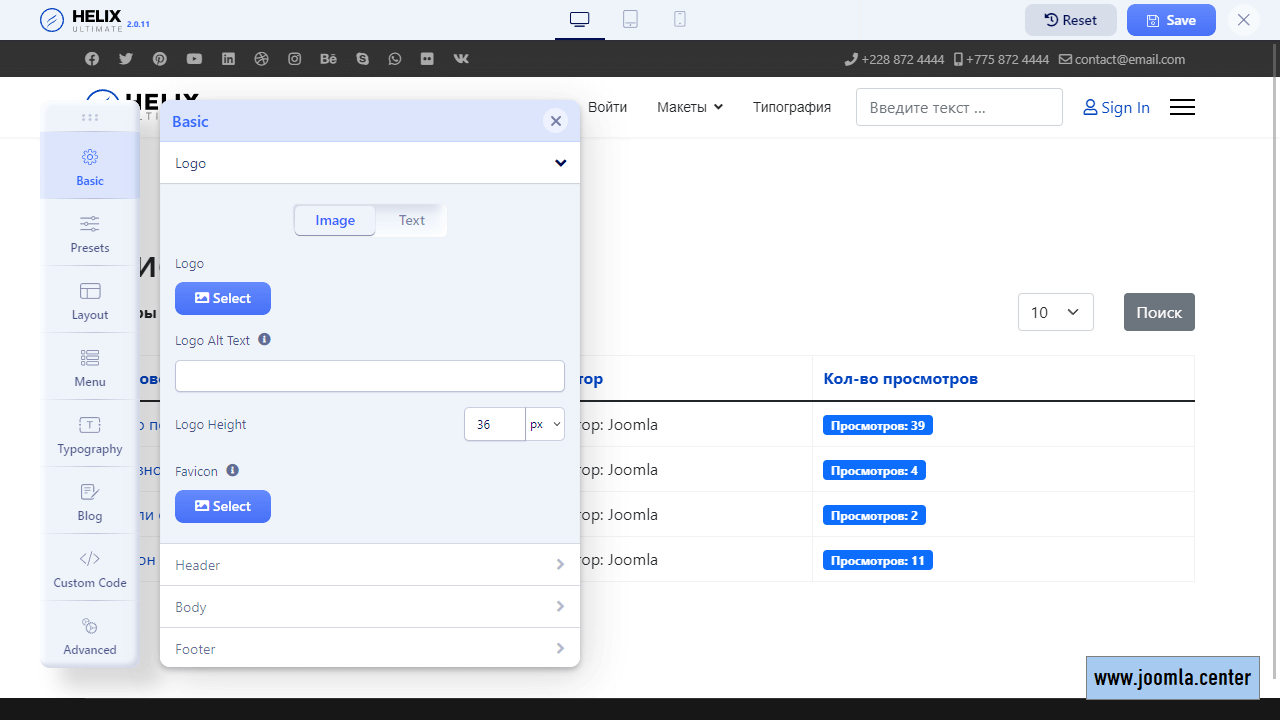Switch logo type to Text
This screenshot has width=1280, height=720.
click(x=411, y=221)
